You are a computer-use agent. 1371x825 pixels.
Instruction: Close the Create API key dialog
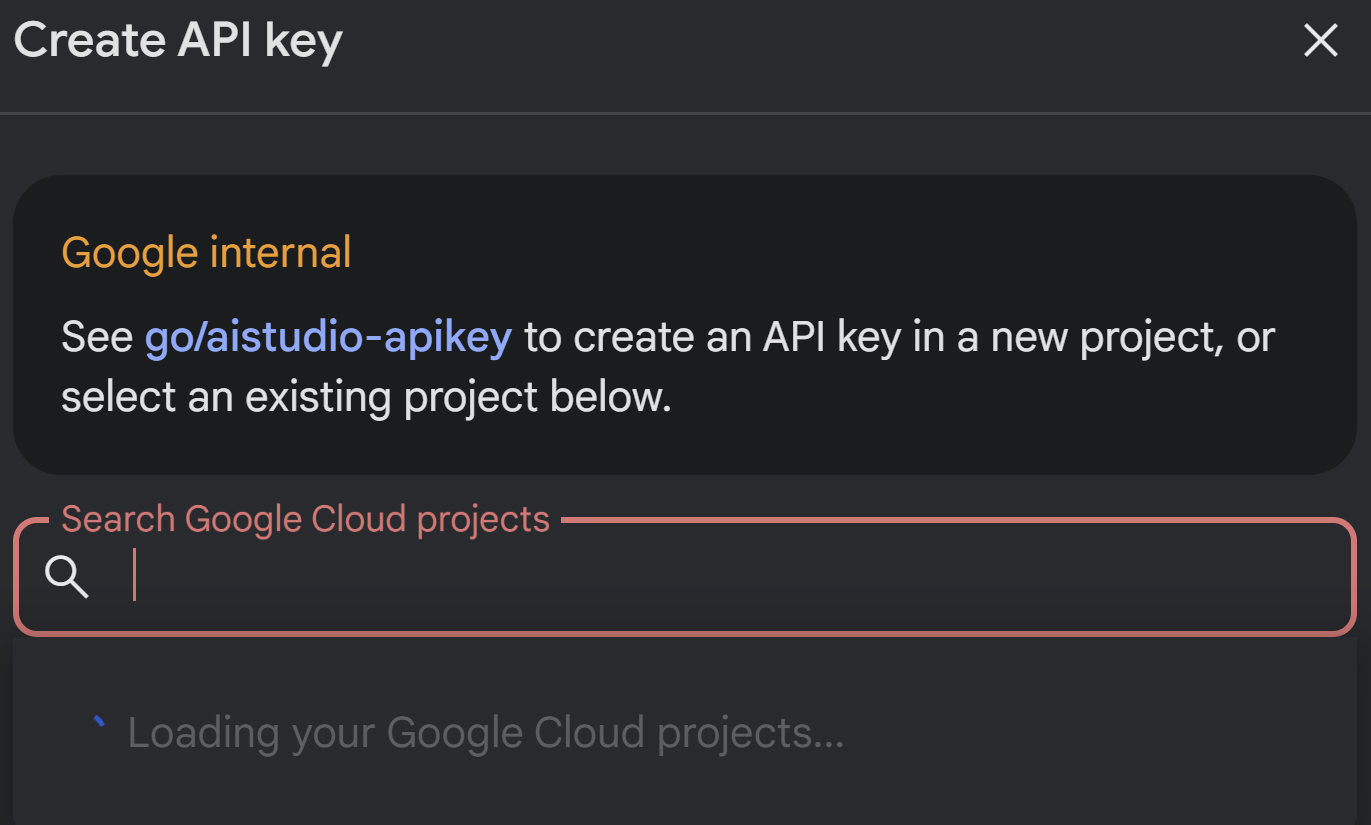(1320, 41)
